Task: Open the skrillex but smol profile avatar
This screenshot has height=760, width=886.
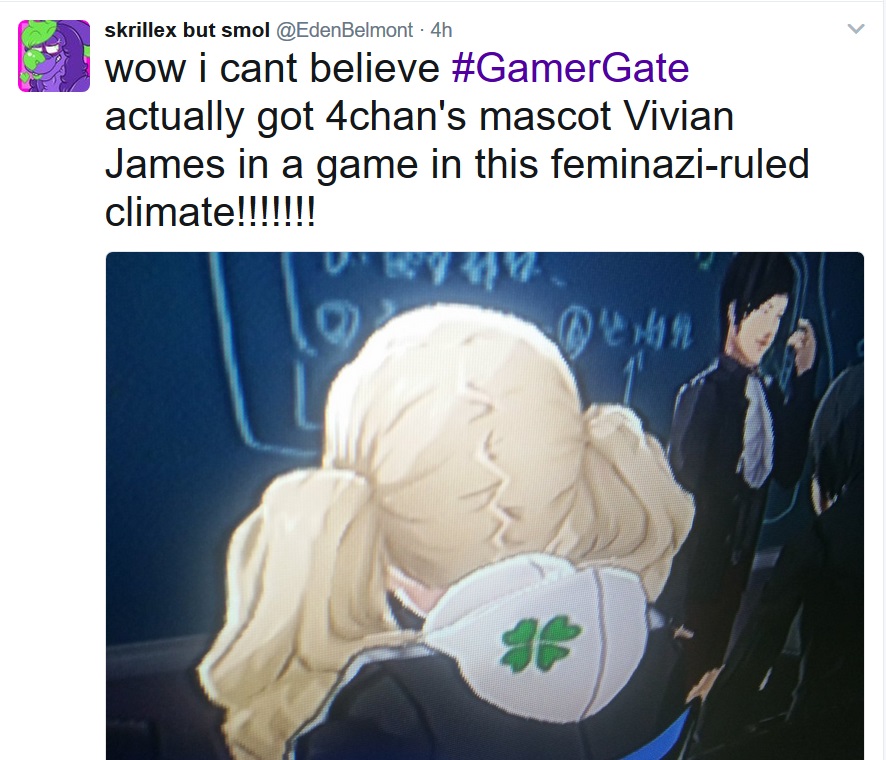Action: coord(54,55)
